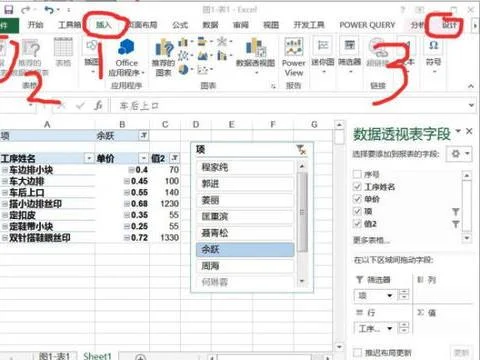Screen dimensions: 480x360
Task: Open Office 应用程序 apps button
Action: point(126,58)
